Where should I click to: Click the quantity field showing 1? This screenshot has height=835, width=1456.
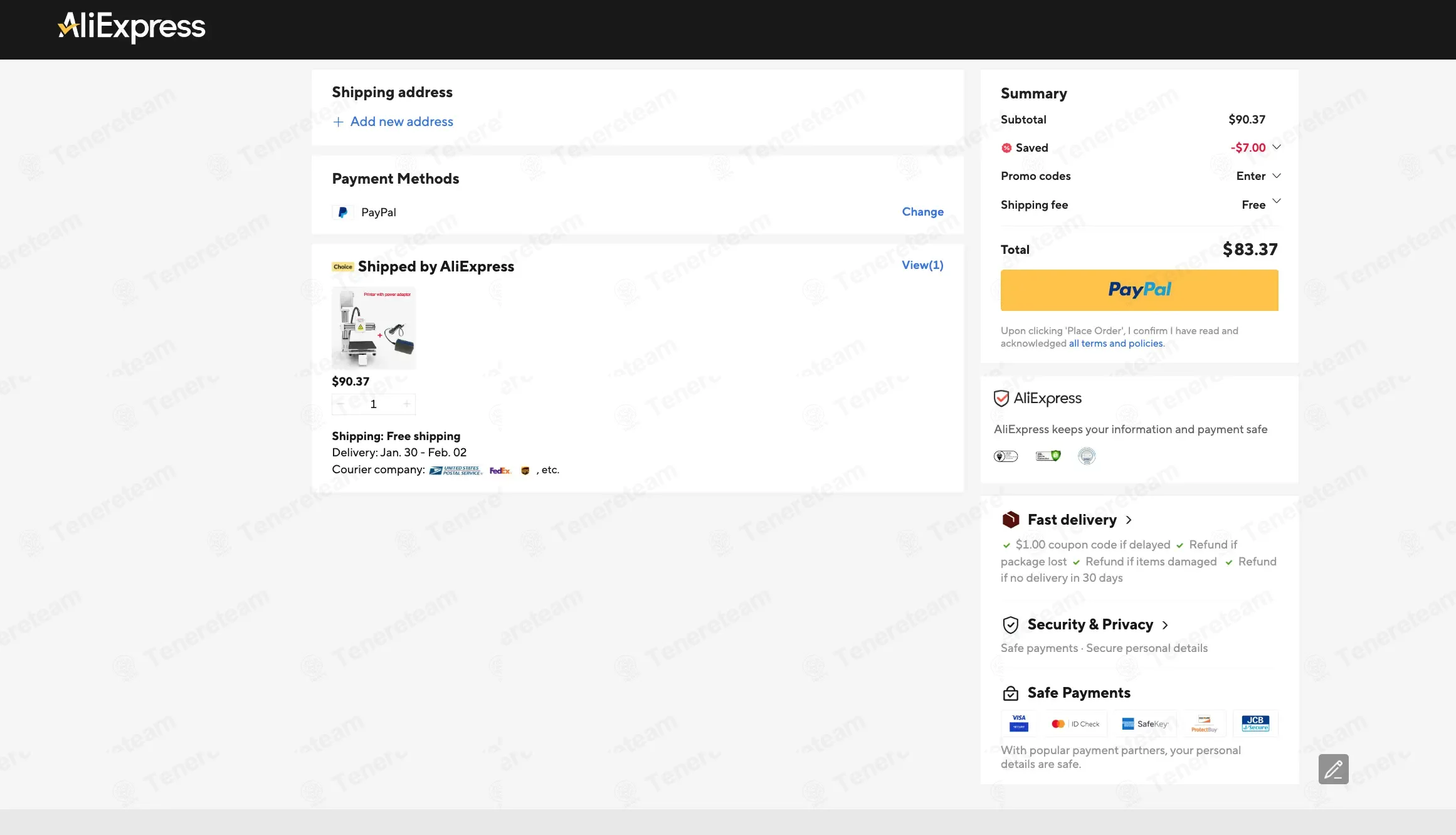click(x=374, y=404)
